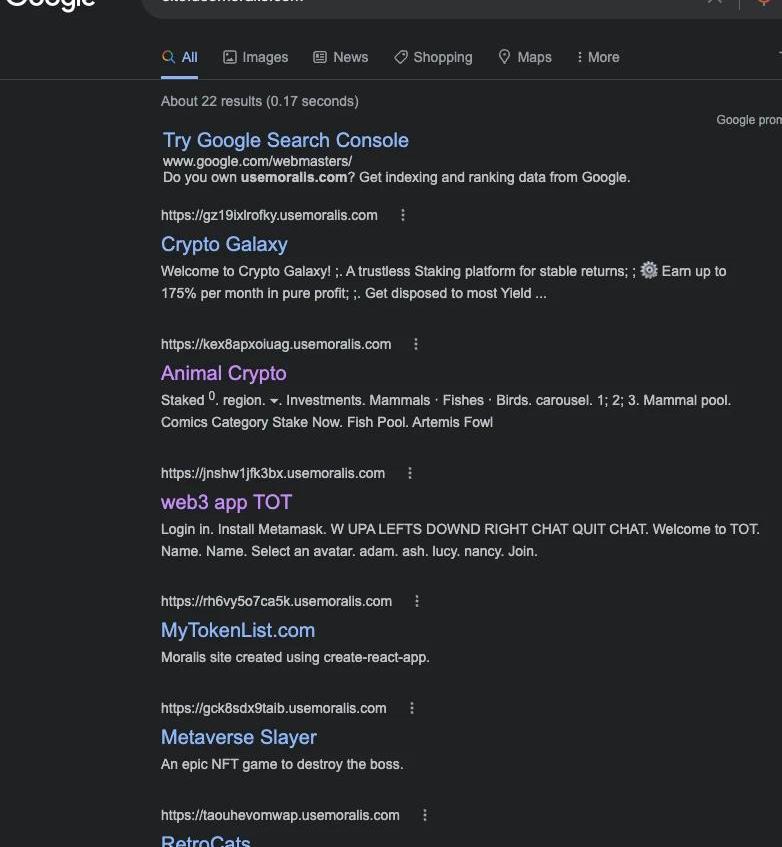The image size is (782, 847).
Task: Click the Images tab picture icon
Action: tap(230, 57)
